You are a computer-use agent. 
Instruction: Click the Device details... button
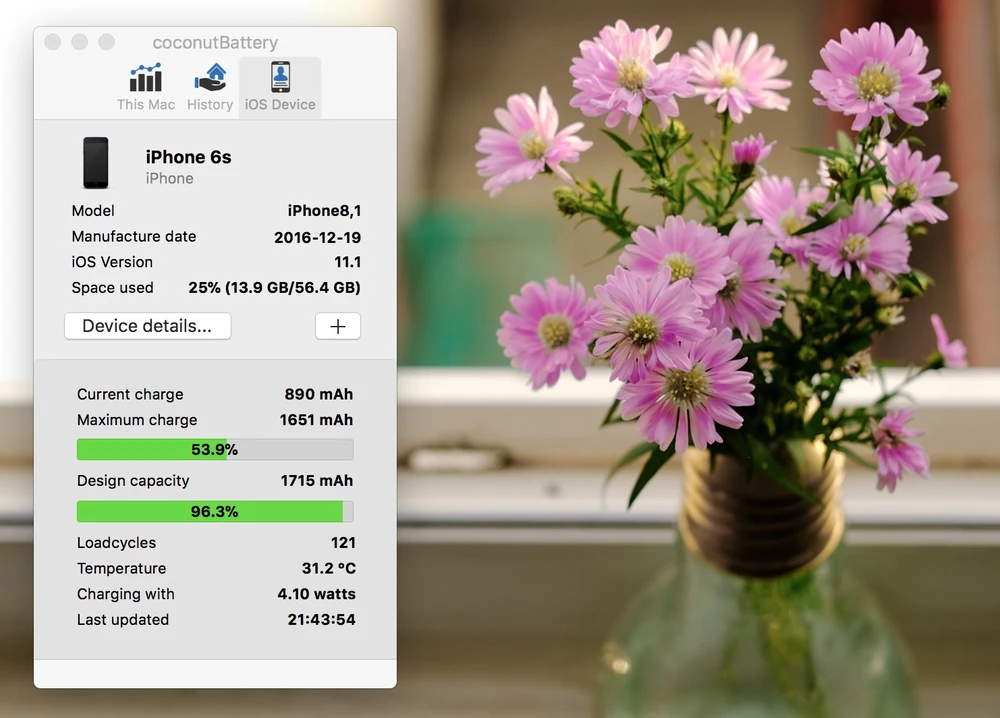147,326
